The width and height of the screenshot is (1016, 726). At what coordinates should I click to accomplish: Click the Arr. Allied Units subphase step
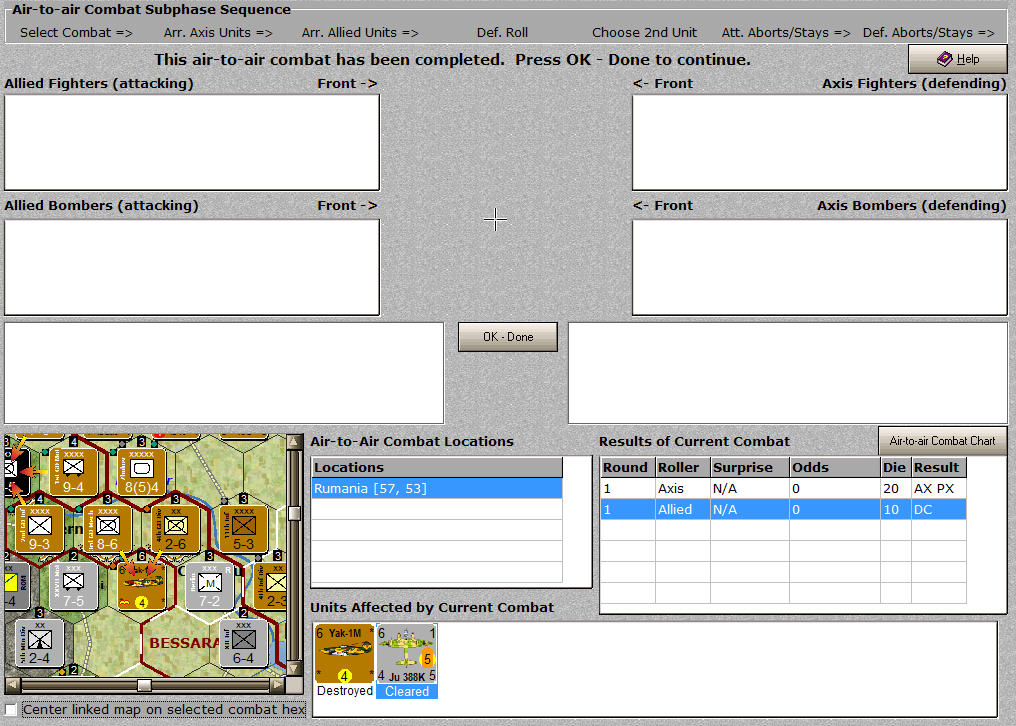[360, 32]
